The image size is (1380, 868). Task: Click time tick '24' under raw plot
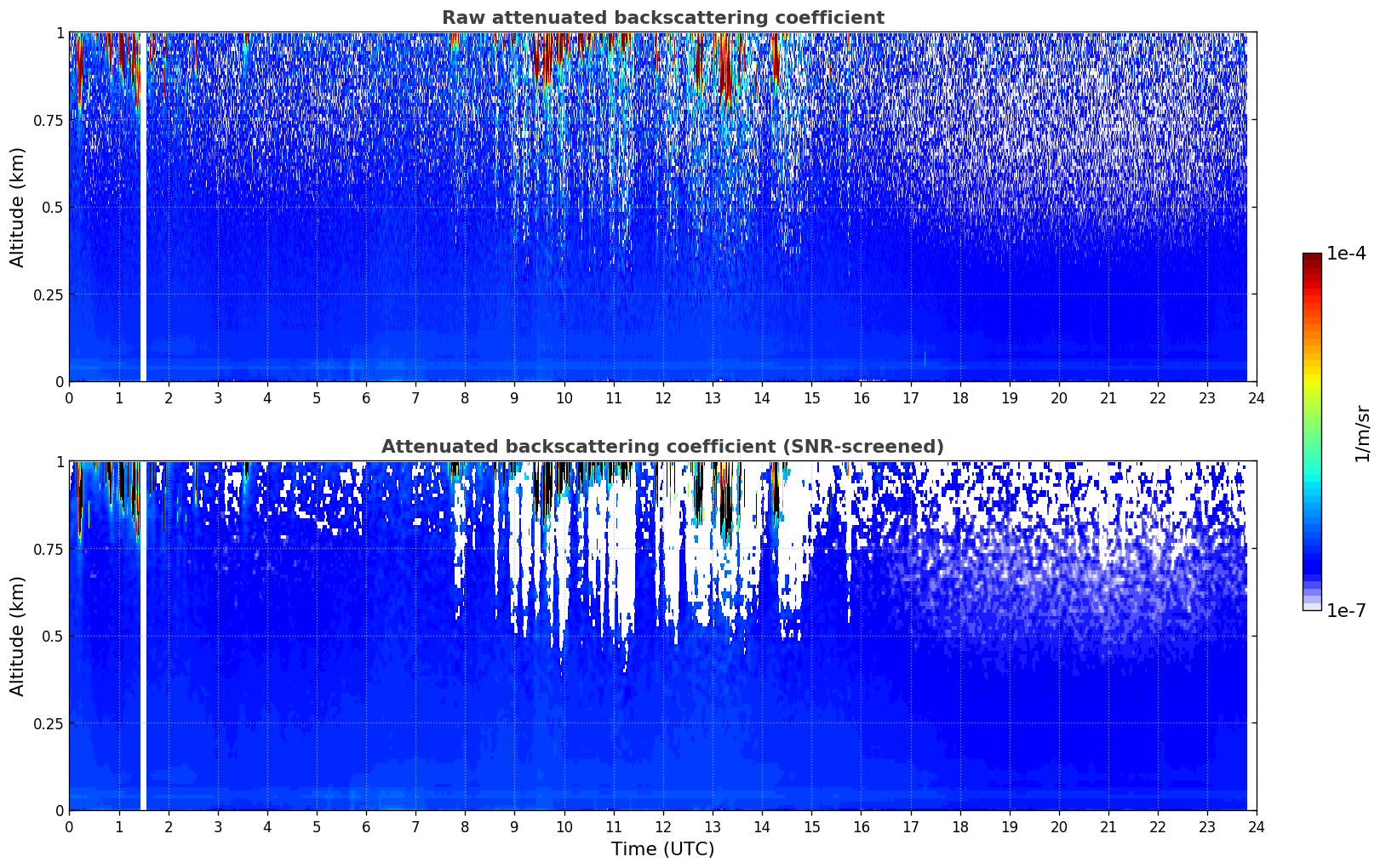pyautogui.click(x=1257, y=397)
